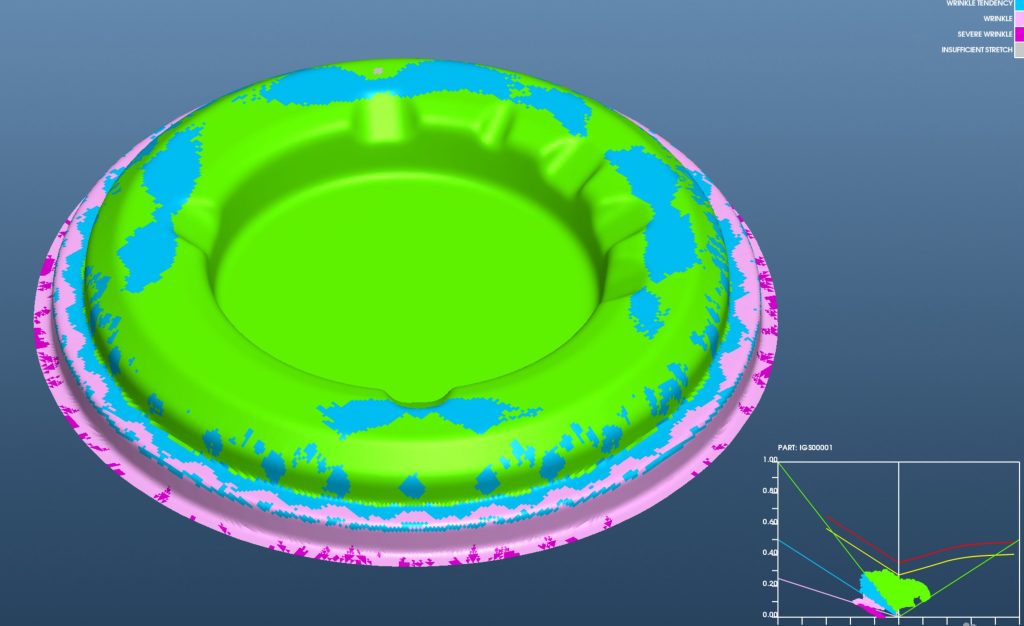Click the SEVERE WRINKLE legend label
The height and width of the screenshot is (626, 1024).
click(984, 34)
